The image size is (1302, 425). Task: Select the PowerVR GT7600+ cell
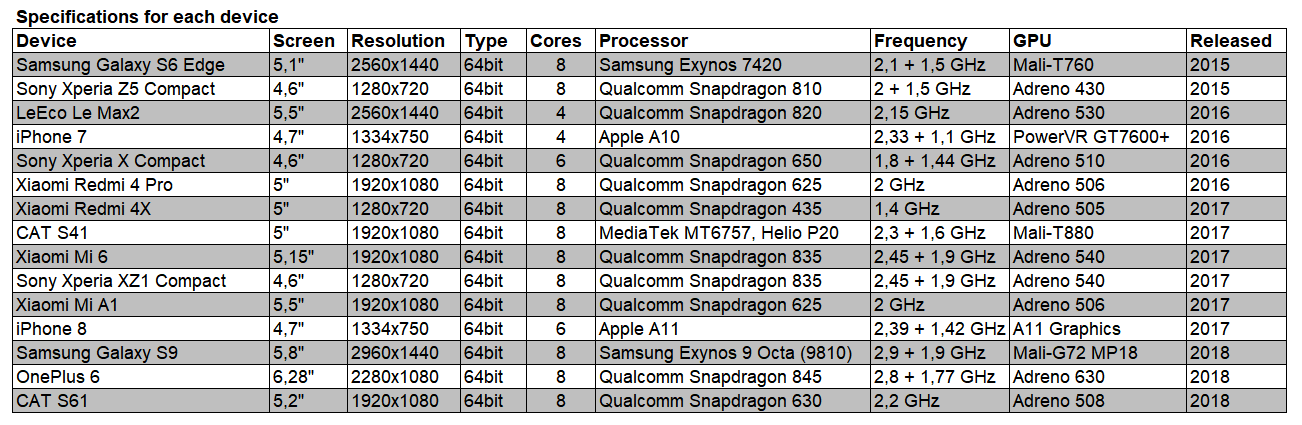(x=1097, y=137)
